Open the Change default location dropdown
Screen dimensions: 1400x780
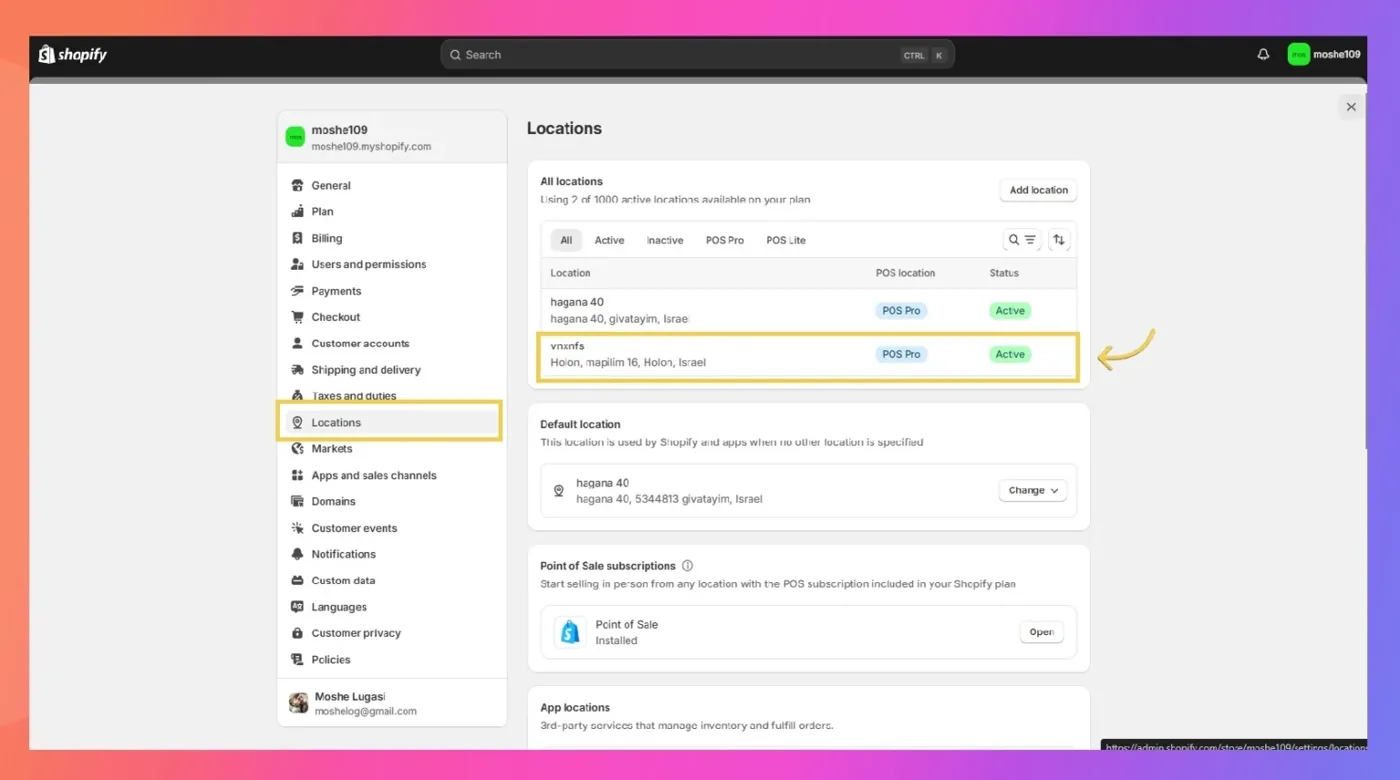1033,490
